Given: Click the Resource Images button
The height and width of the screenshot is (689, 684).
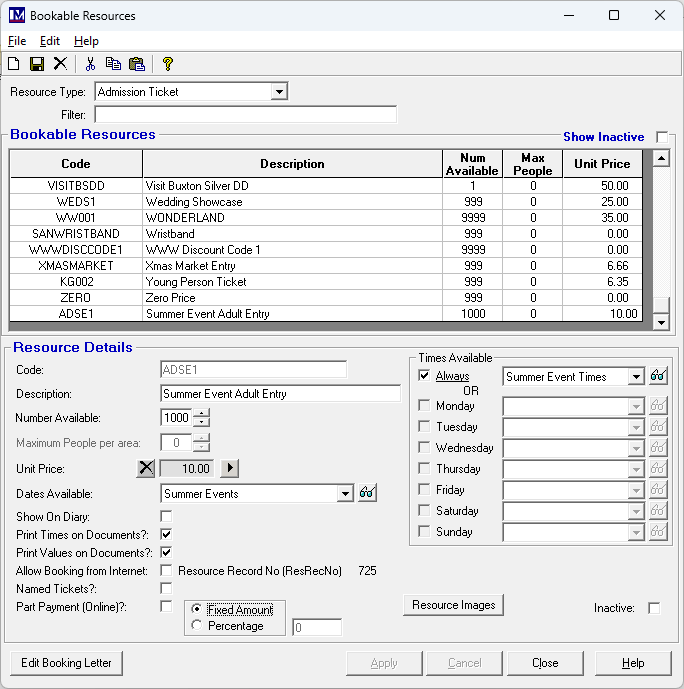Looking at the screenshot, I should [x=453, y=605].
